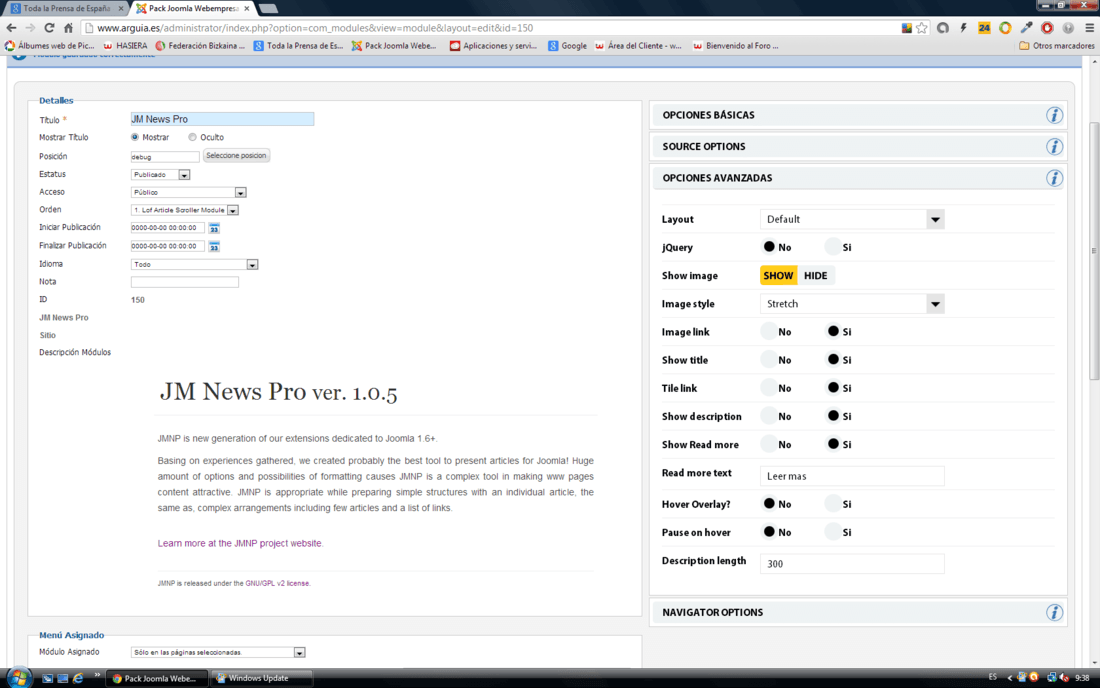Open the Chrome menu (three lines)
The image size is (1100, 688).
1089,28
